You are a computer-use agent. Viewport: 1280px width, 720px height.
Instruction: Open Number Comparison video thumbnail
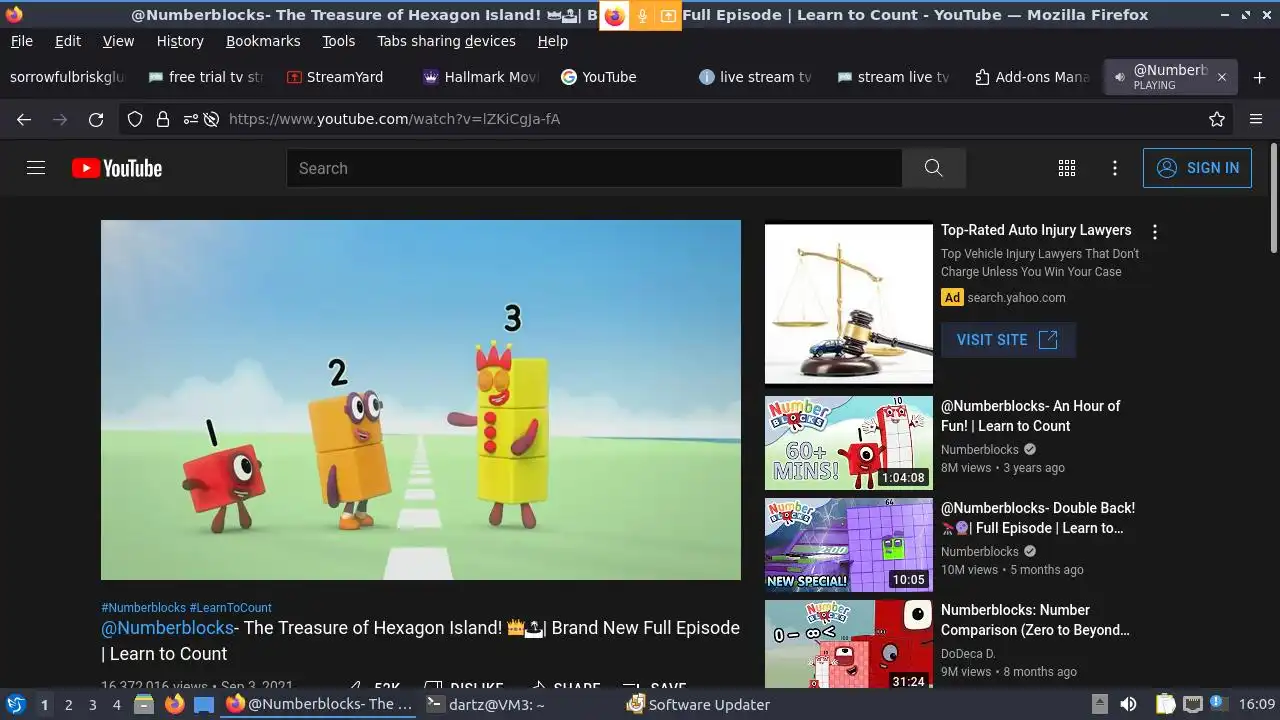tap(849, 644)
